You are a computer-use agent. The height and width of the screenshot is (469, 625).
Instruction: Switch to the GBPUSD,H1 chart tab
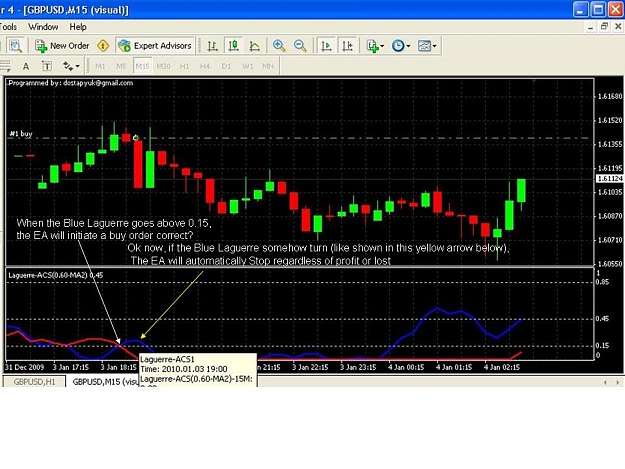pyautogui.click(x=34, y=382)
